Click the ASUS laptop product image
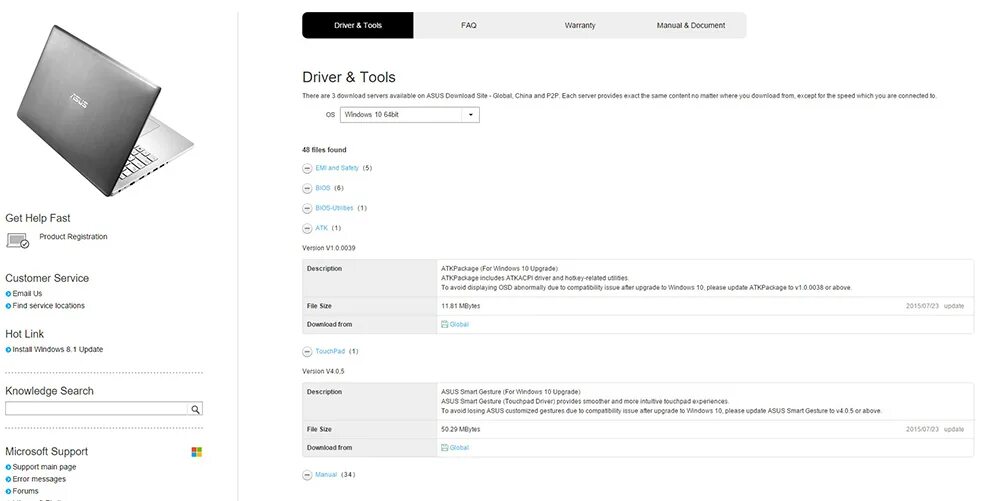The width and height of the screenshot is (1000, 501). pyautogui.click(x=105, y=110)
